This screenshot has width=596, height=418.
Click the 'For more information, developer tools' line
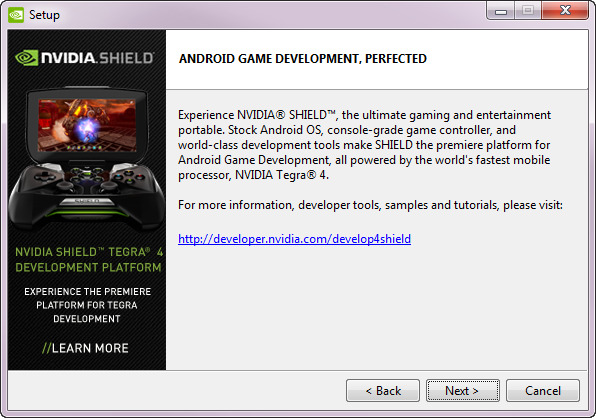click(x=370, y=205)
